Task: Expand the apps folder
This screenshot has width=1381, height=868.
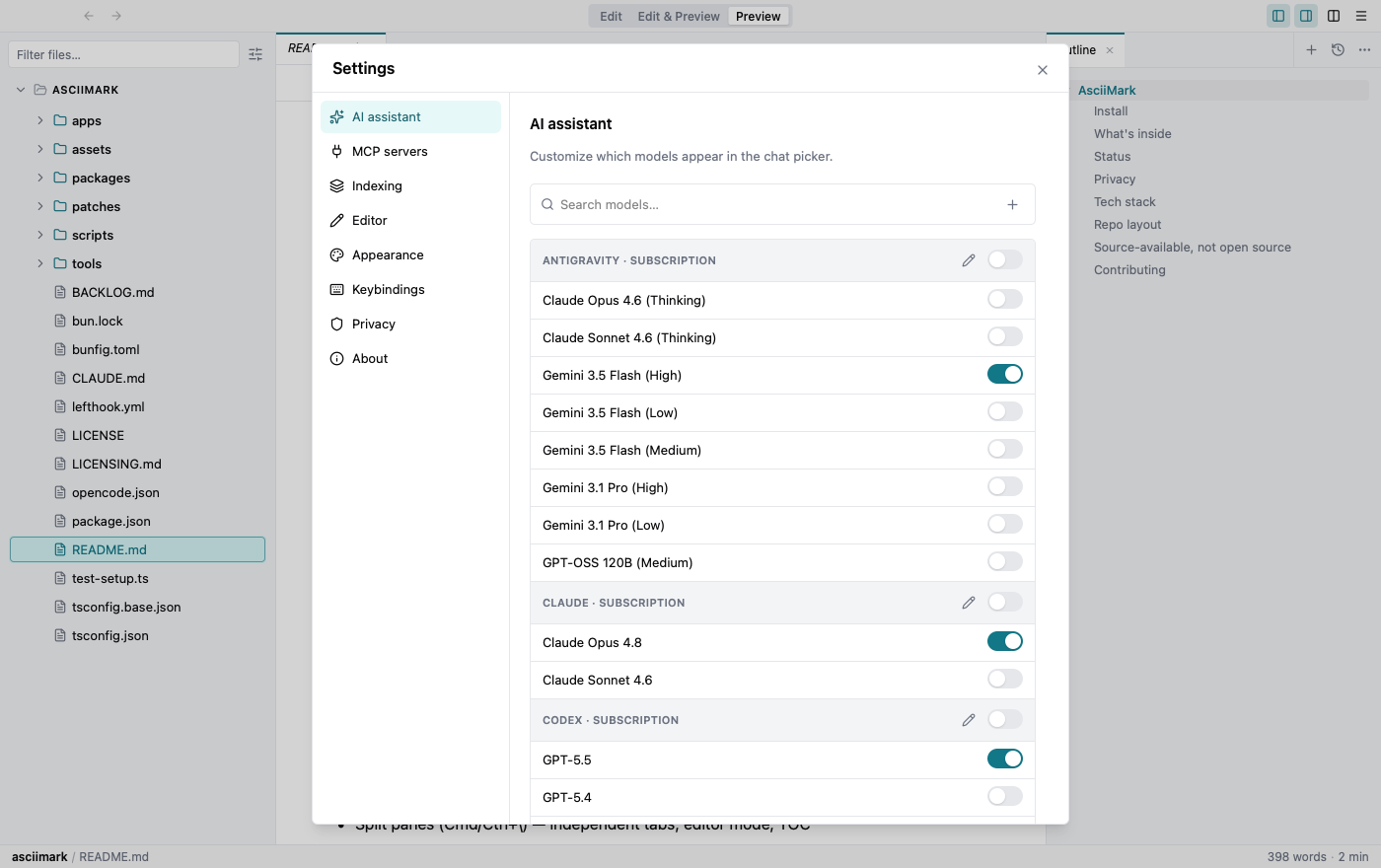Action: click(40, 120)
